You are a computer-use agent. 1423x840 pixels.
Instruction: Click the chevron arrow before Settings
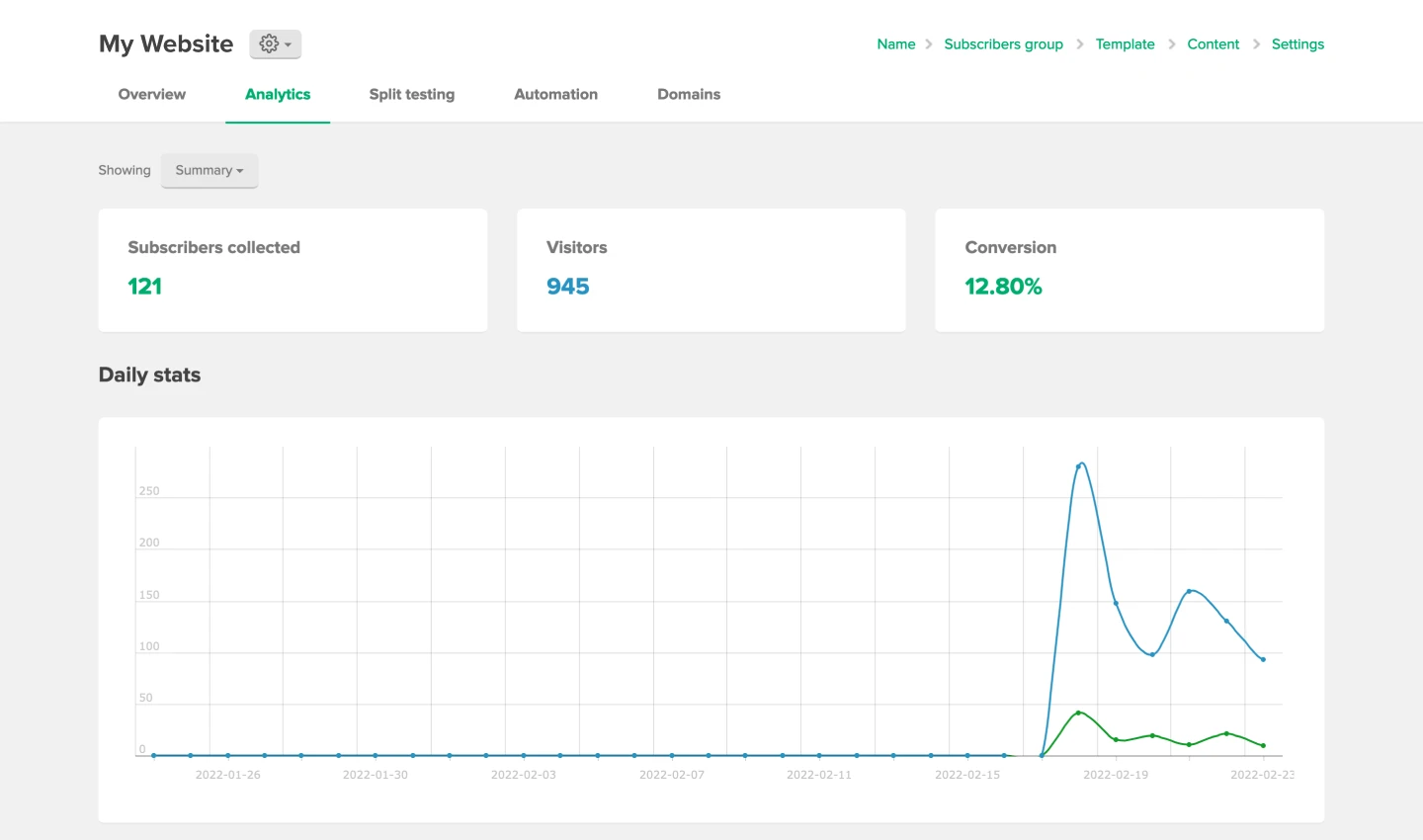point(1256,44)
